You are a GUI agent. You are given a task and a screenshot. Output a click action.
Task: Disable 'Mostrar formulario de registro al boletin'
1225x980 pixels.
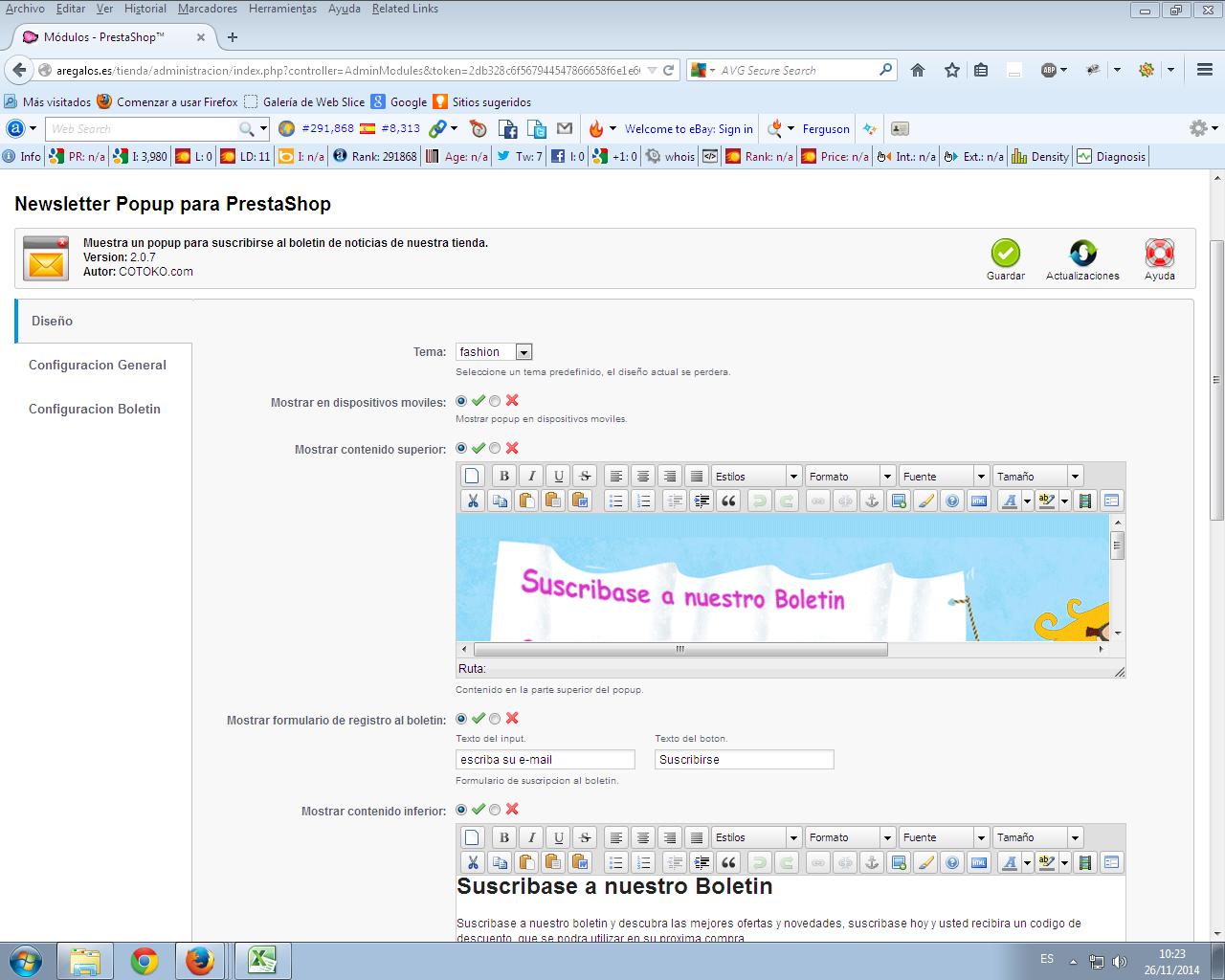[495, 719]
